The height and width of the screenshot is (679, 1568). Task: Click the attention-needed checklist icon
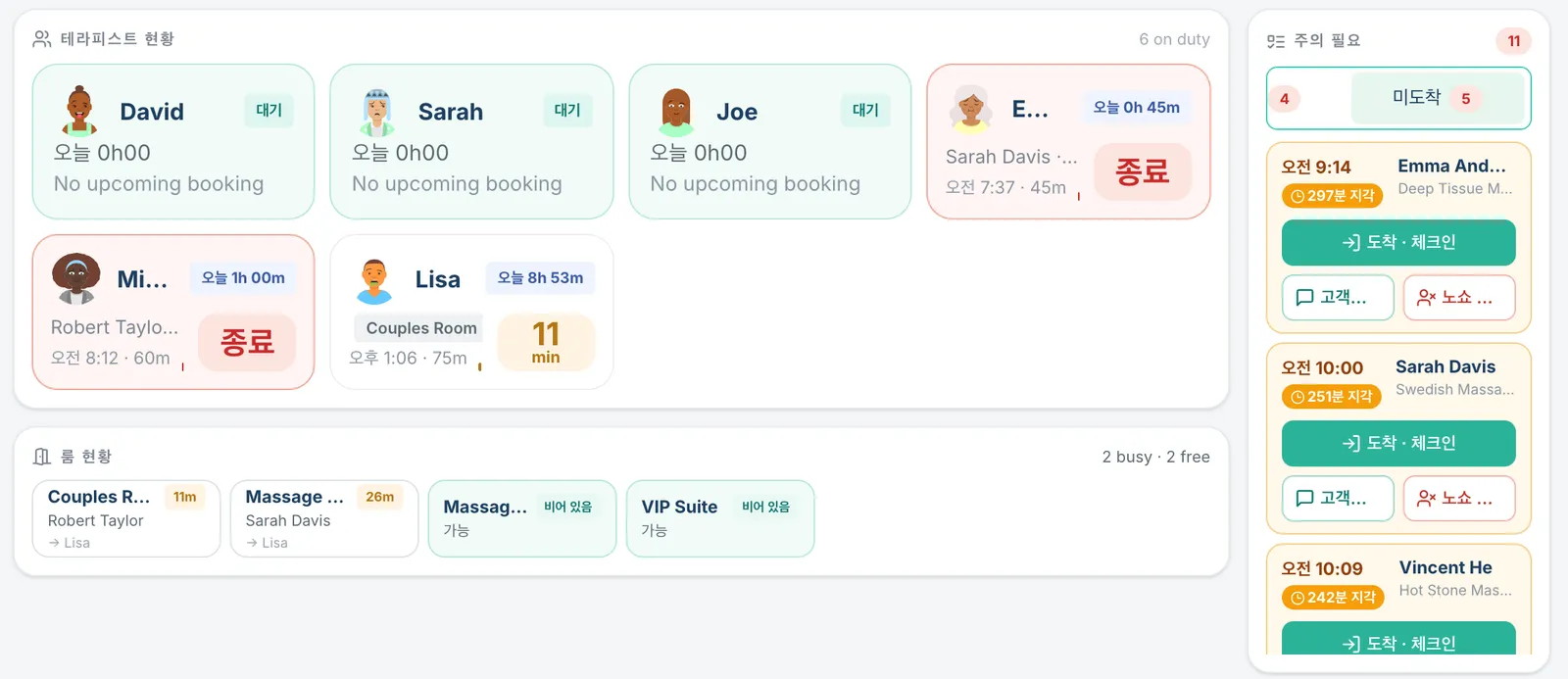pyautogui.click(x=1276, y=41)
